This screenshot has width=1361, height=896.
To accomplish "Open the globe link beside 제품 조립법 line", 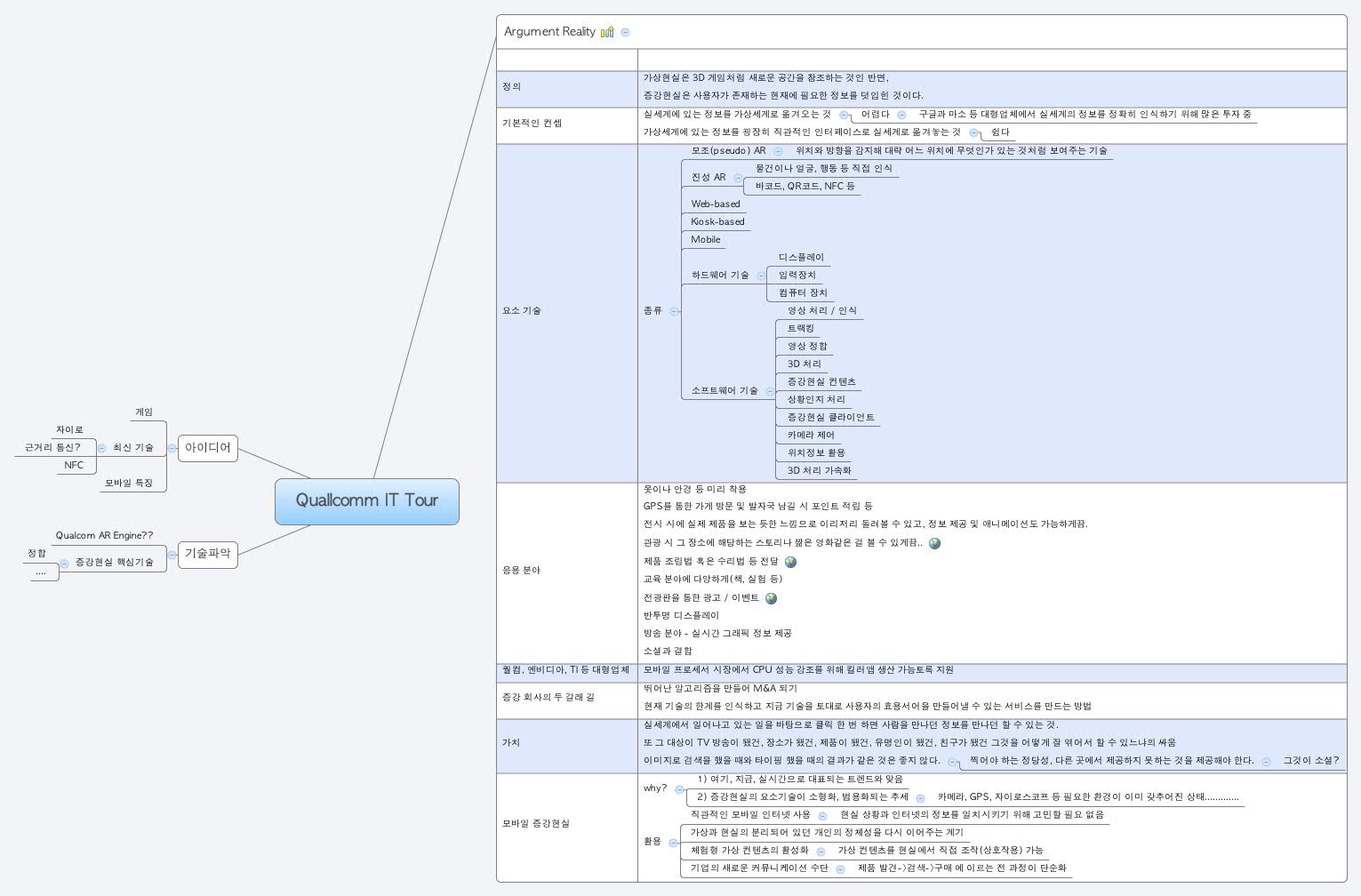I will pos(790,562).
